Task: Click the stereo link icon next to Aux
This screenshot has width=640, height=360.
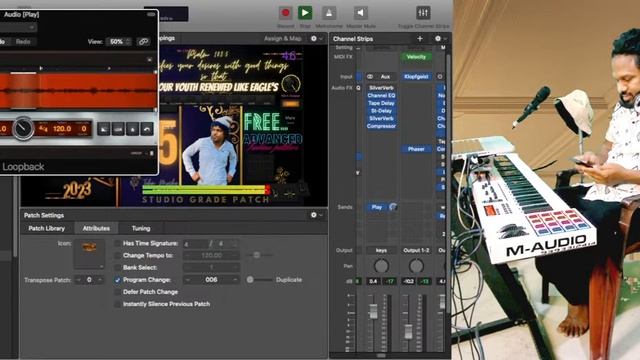Action: point(370,77)
